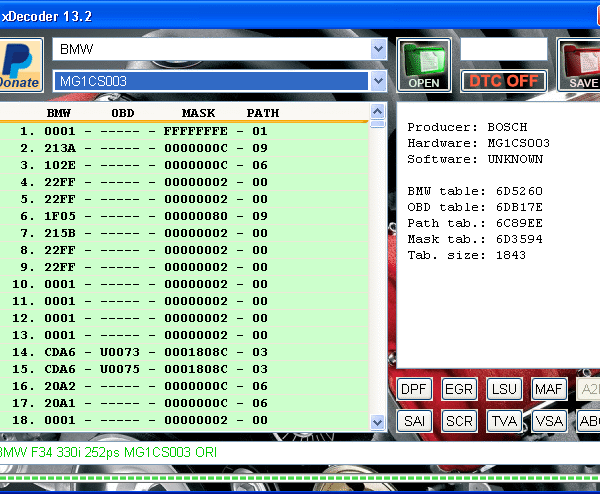Click the DTC OFF button
600x494 pixels.
504,81
